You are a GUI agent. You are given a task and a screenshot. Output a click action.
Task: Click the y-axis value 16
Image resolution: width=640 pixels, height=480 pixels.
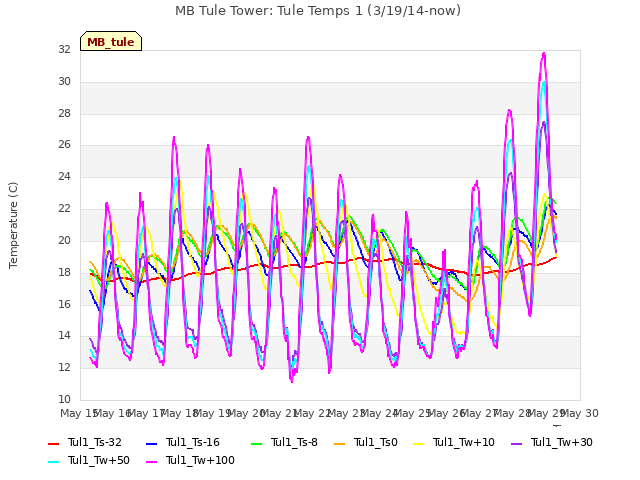[x=64, y=304]
